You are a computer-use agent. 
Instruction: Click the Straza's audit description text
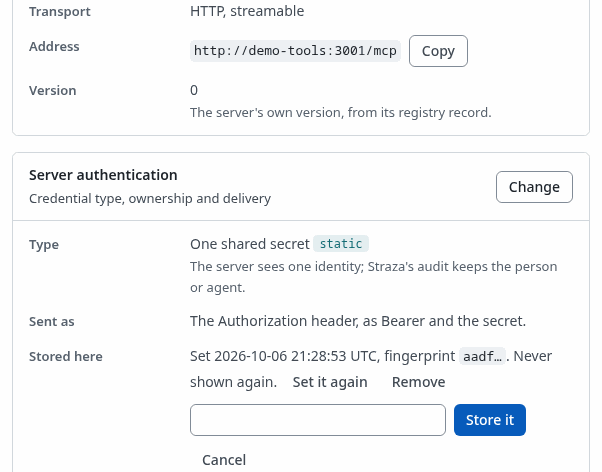[x=374, y=277]
